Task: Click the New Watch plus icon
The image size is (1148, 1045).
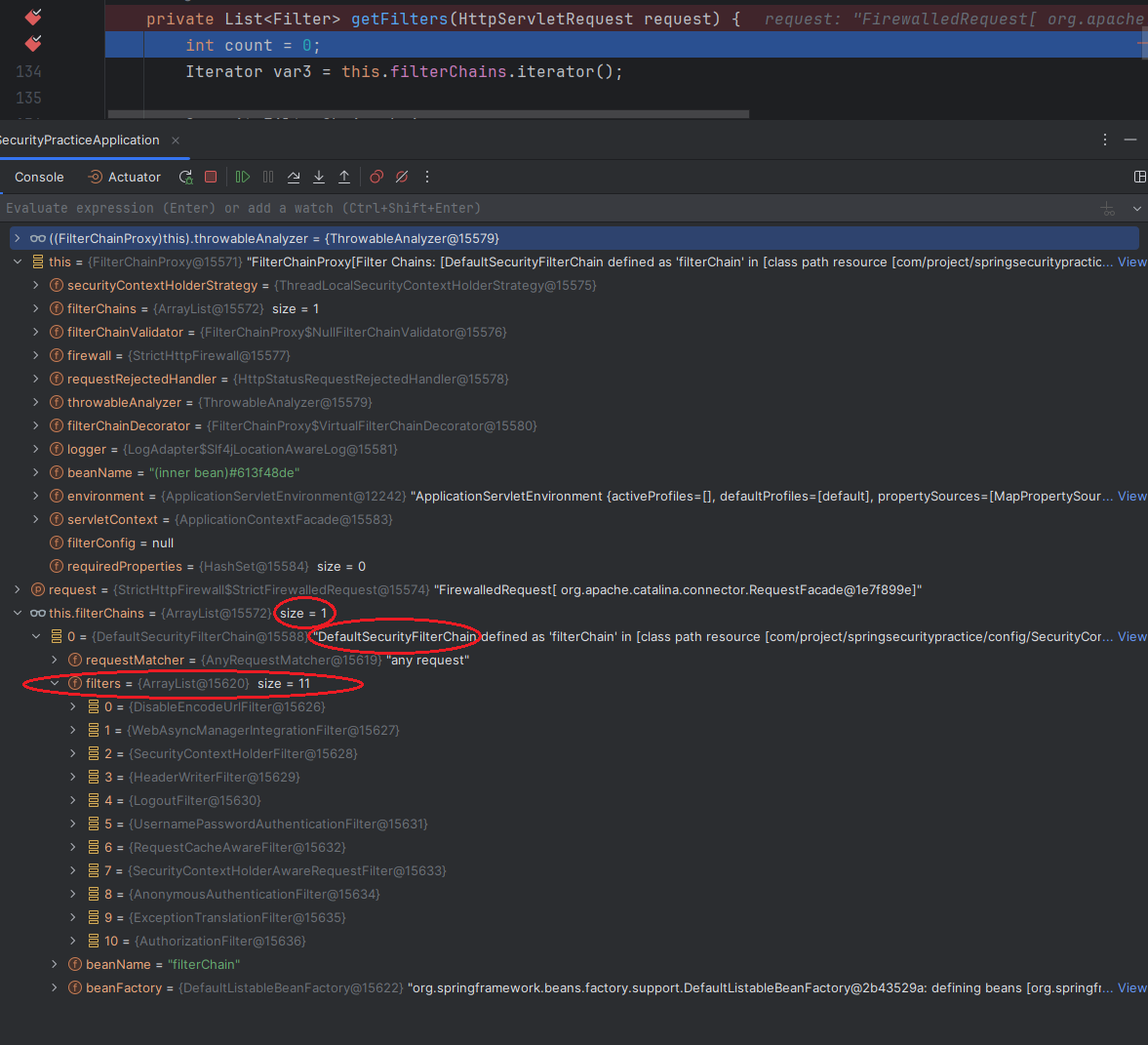Action: tap(1107, 208)
